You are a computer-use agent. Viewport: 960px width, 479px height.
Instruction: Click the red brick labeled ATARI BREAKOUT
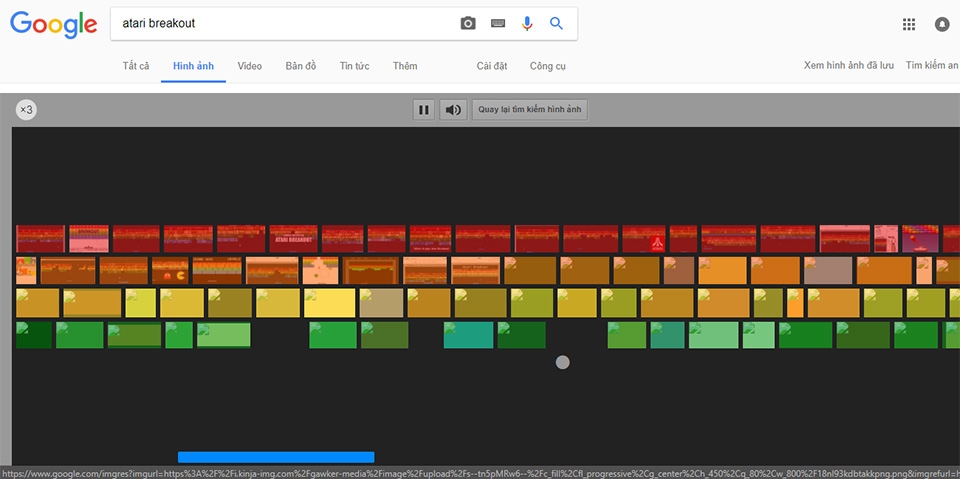[294, 239]
